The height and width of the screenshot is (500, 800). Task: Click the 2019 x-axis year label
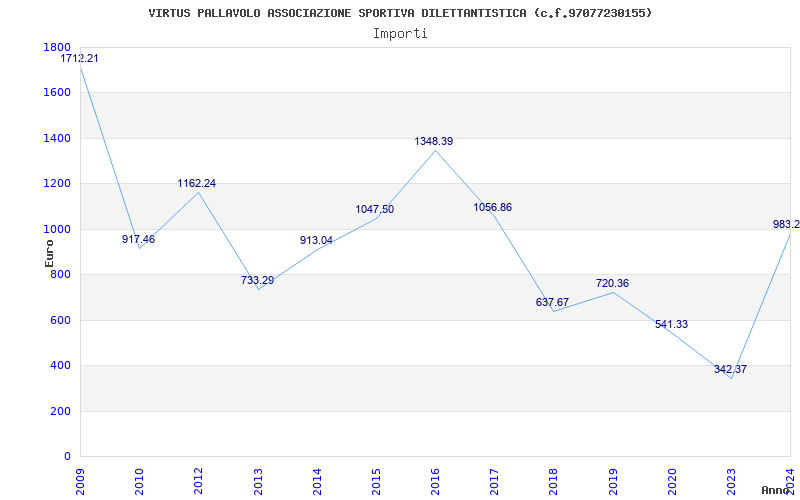613,481
